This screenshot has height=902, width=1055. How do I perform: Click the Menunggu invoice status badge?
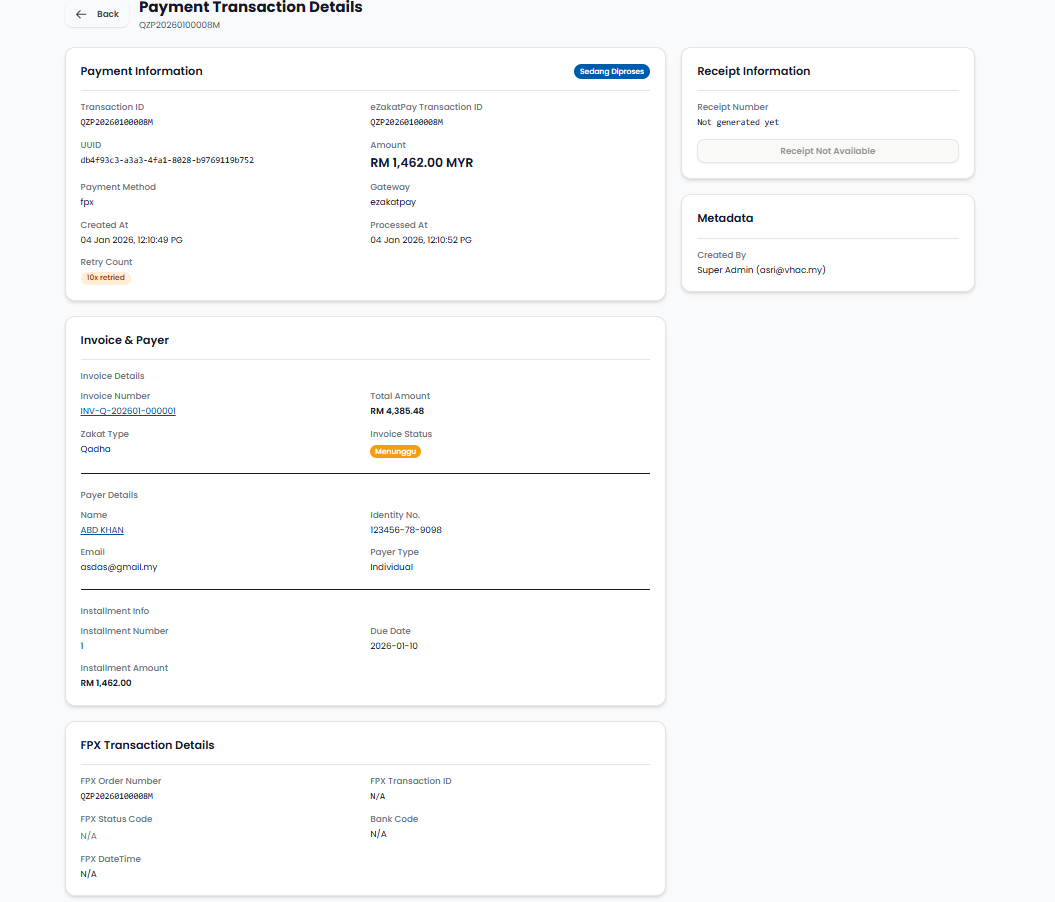395,452
